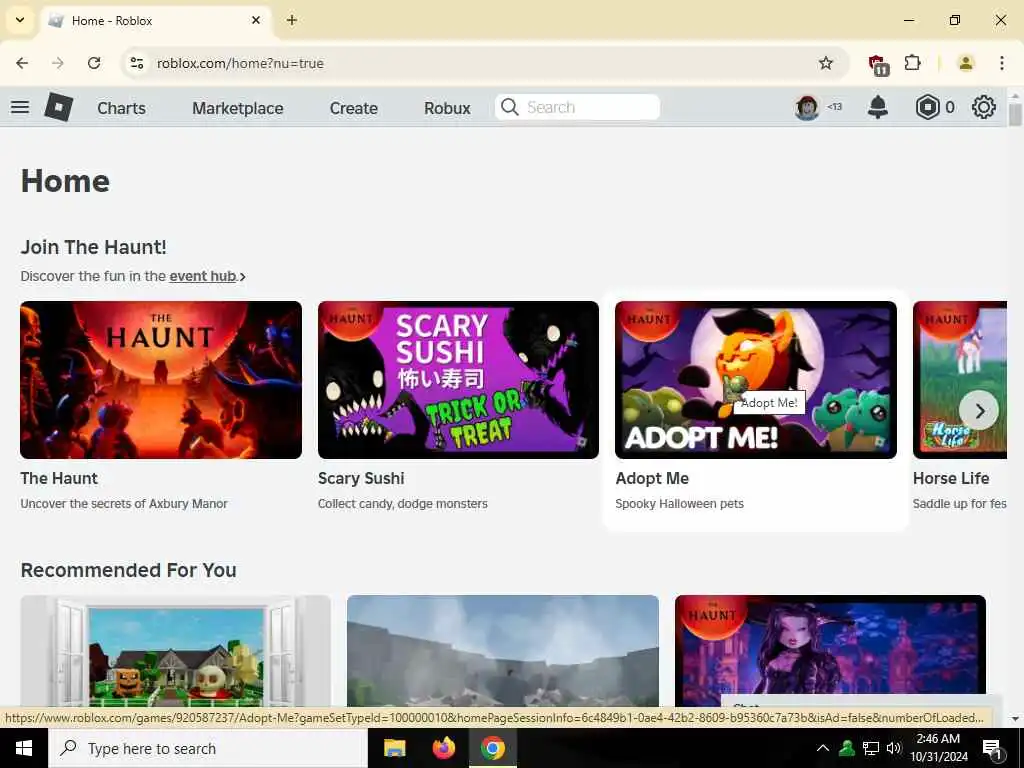The width and height of the screenshot is (1024, 768).
Task: Go forward in Chrome
Action: click(58, 63)
